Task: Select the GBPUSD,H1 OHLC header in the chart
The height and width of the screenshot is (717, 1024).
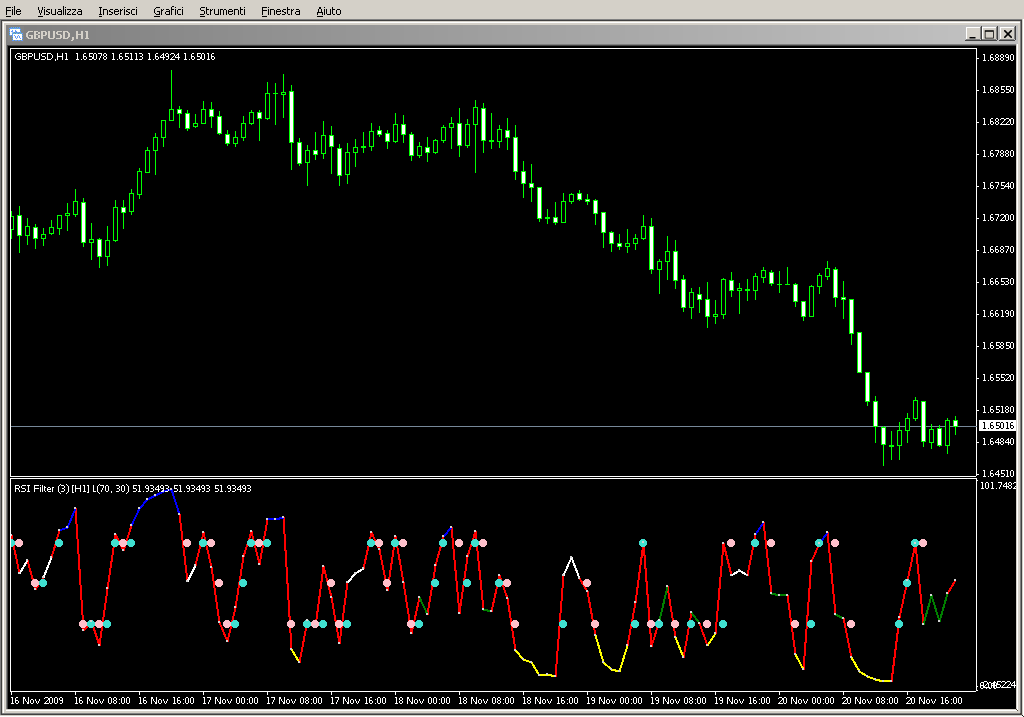Action: coord(115,57)
